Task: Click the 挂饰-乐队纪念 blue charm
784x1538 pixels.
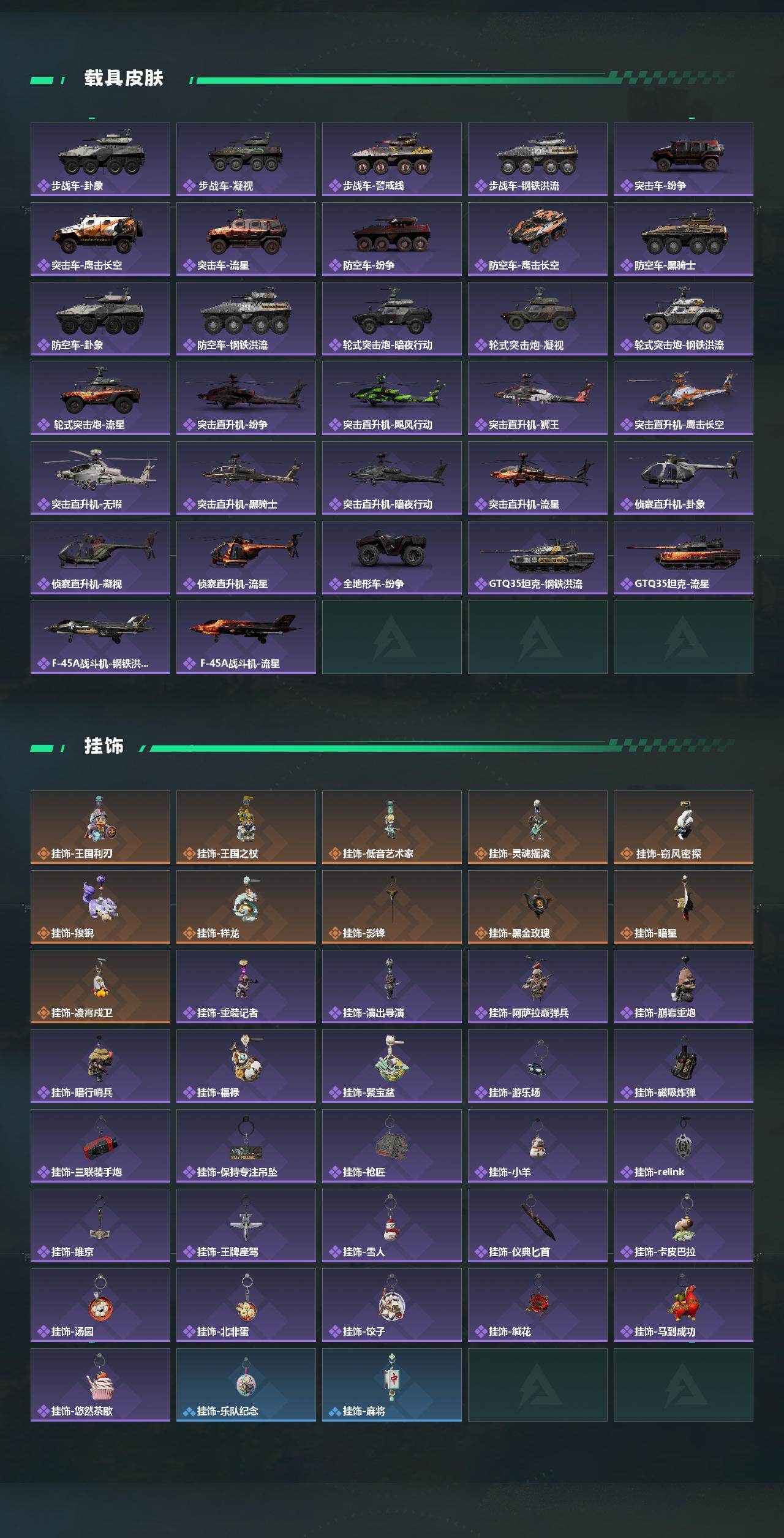Action: [246, 1385]
